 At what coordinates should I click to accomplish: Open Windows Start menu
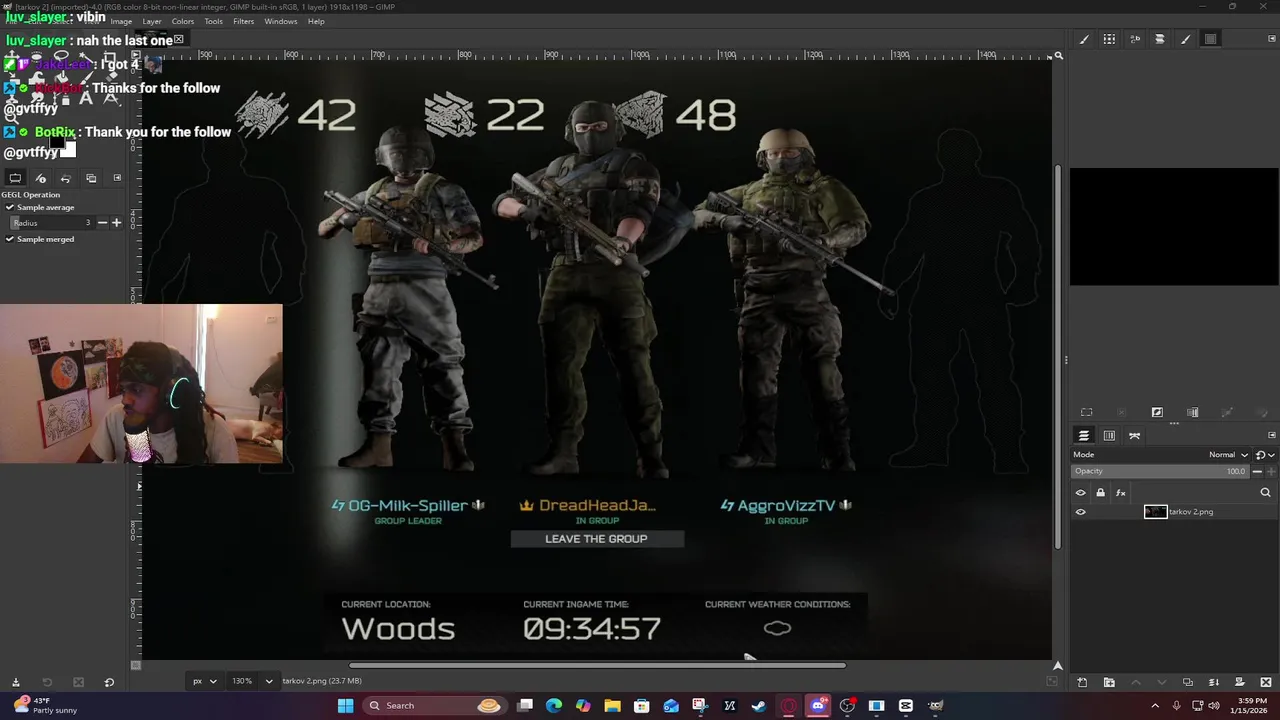(345, 706)
